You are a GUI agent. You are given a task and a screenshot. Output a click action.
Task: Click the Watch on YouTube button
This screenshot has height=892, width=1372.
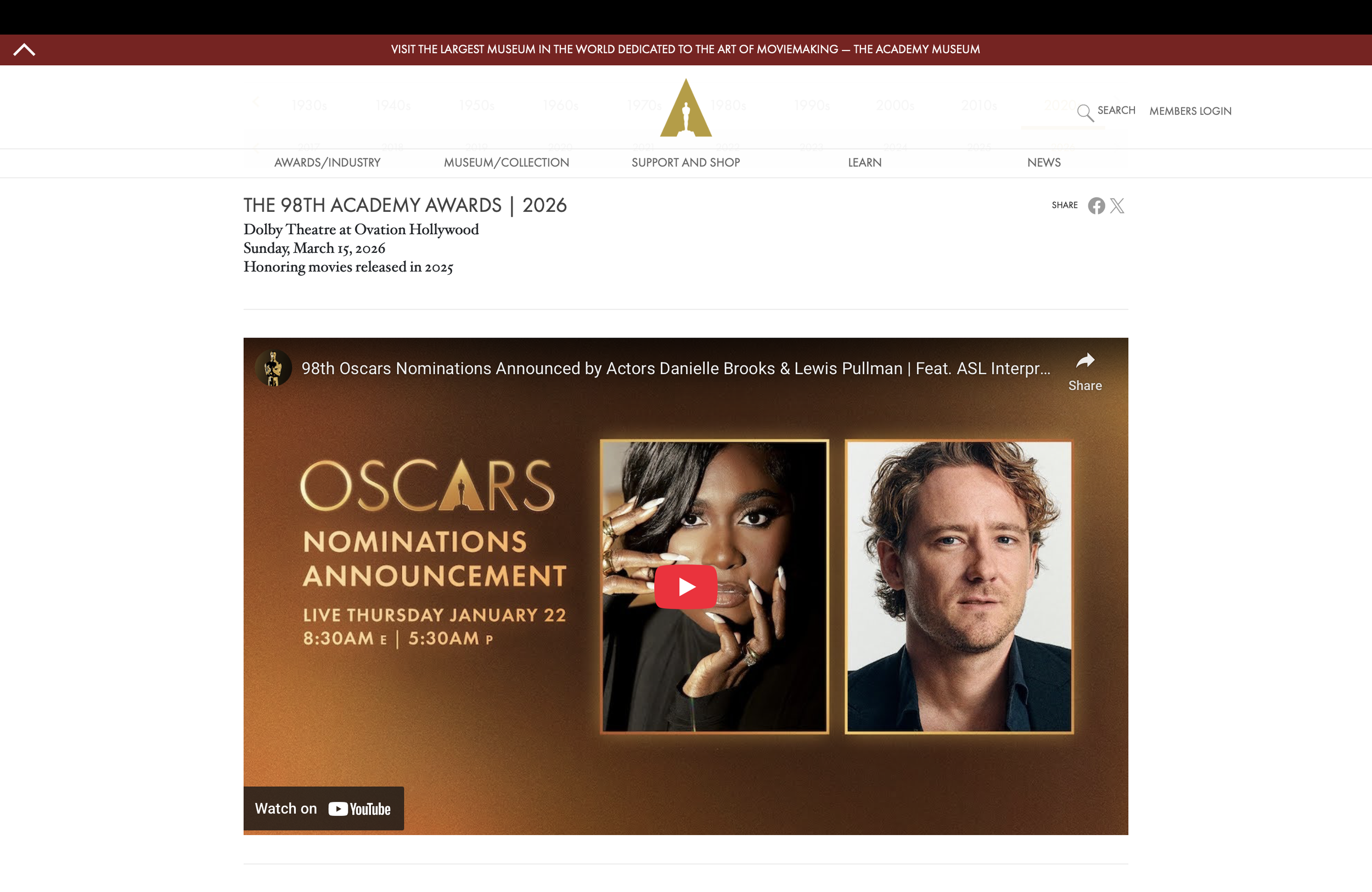point(323,809)
